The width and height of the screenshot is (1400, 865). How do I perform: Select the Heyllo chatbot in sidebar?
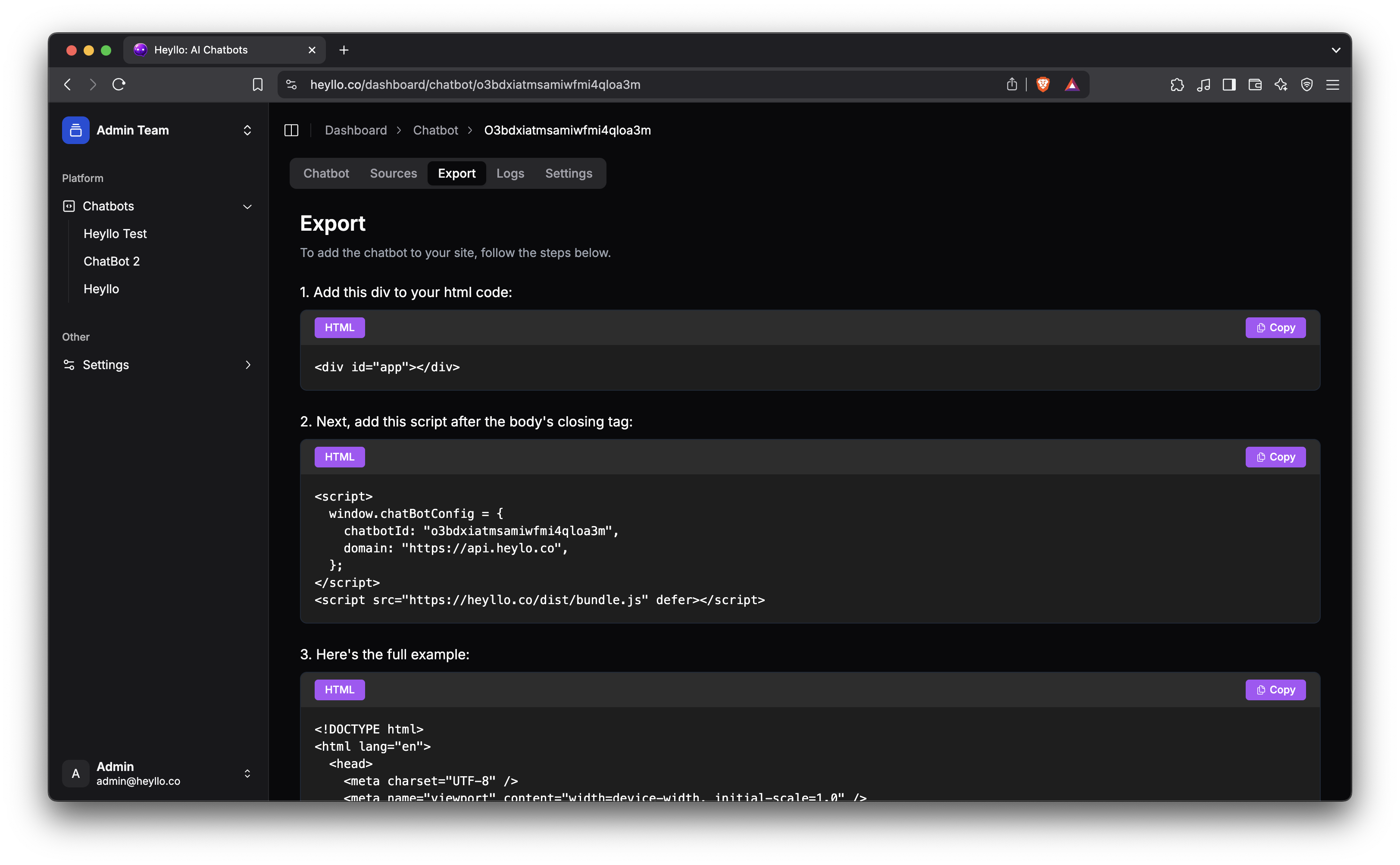pyautogui.click(x=101, y=289)
